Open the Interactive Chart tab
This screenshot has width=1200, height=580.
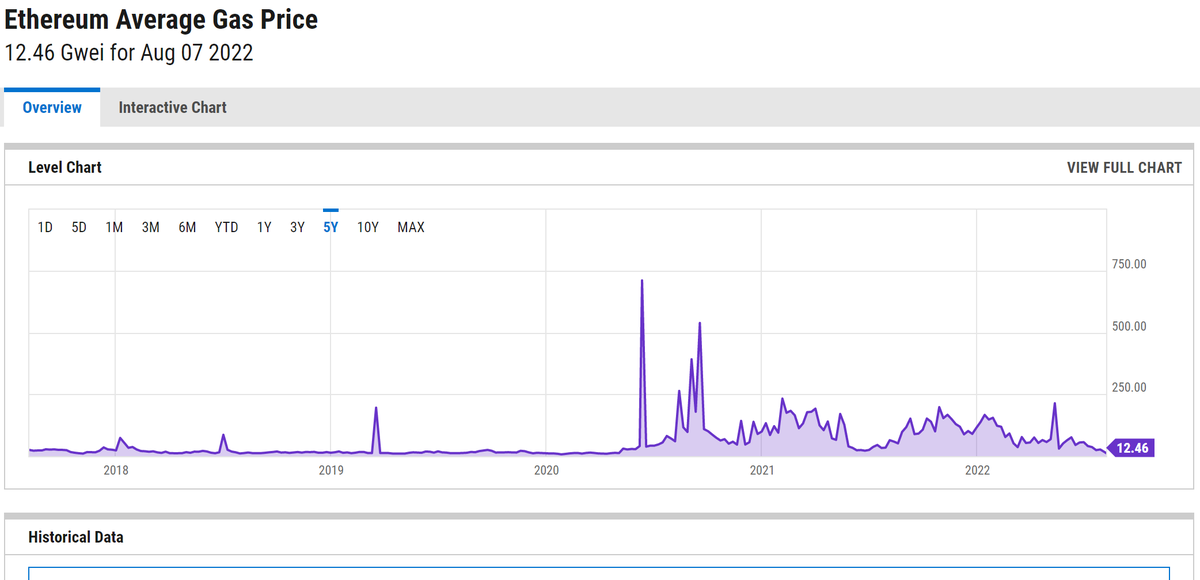pos(172,107)
